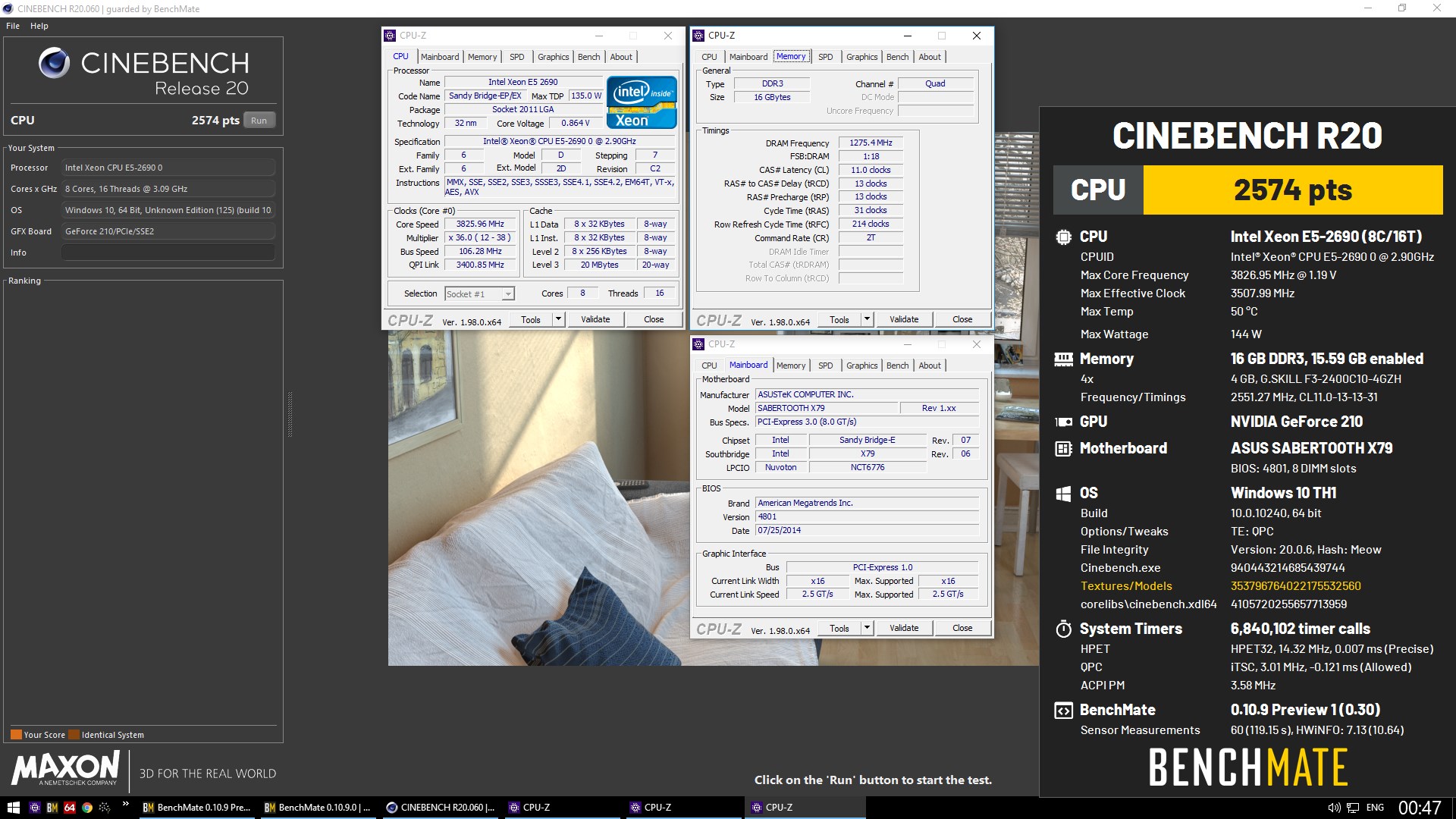
Task: Switch to CINEBENCH R20.060 taskbar button
Action: (441, 808)
